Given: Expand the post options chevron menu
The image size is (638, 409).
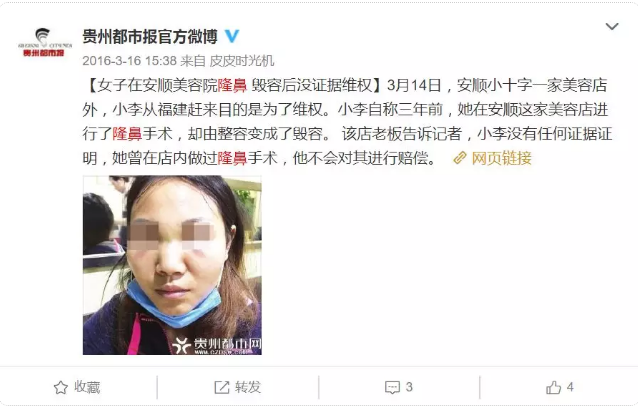Looking at the screenshot, I should pyautogui.click(x=612, y=27).
